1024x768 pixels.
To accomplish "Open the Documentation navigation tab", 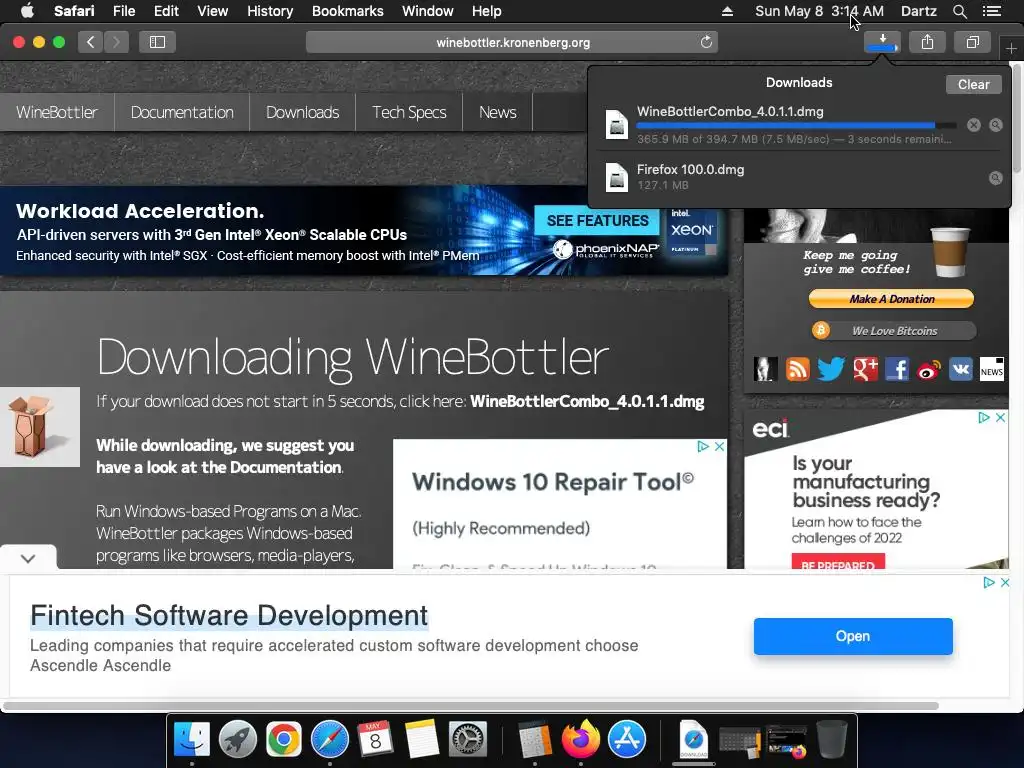I will [x=182, y=112].
